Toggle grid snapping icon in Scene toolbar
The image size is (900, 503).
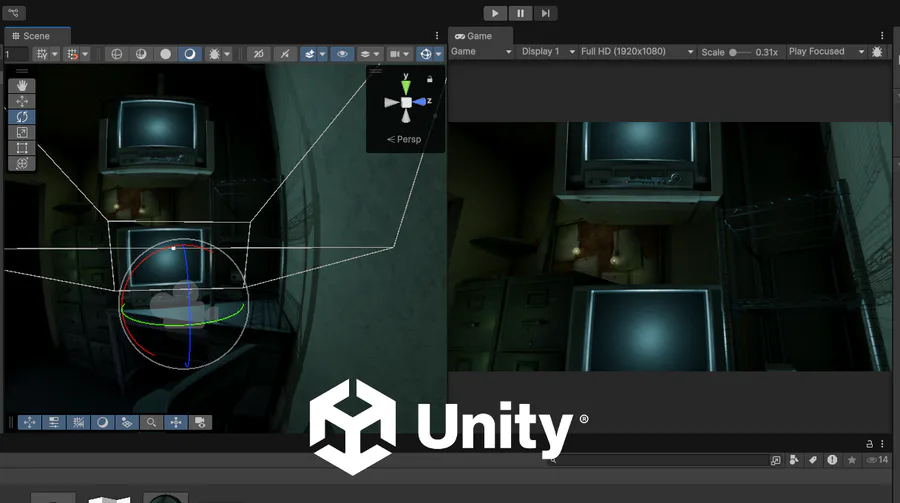(x=42, y=54)
